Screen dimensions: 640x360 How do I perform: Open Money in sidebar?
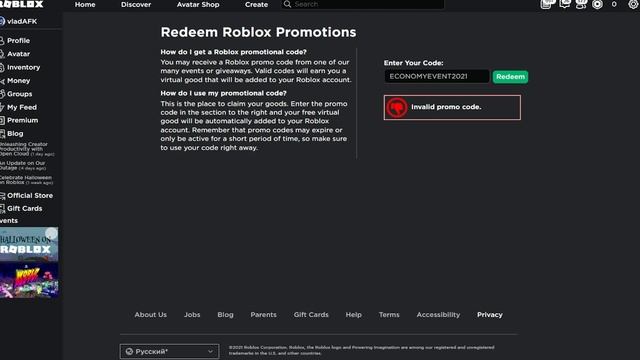point(18,81)
